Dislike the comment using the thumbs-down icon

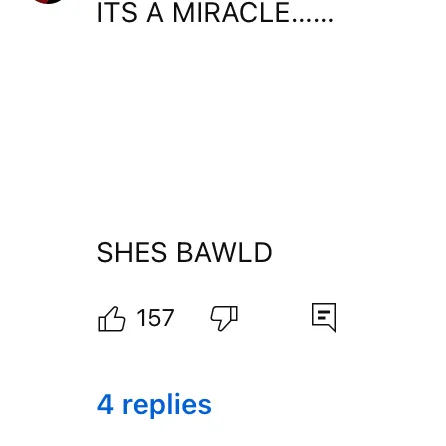click(x=224, y=318)
